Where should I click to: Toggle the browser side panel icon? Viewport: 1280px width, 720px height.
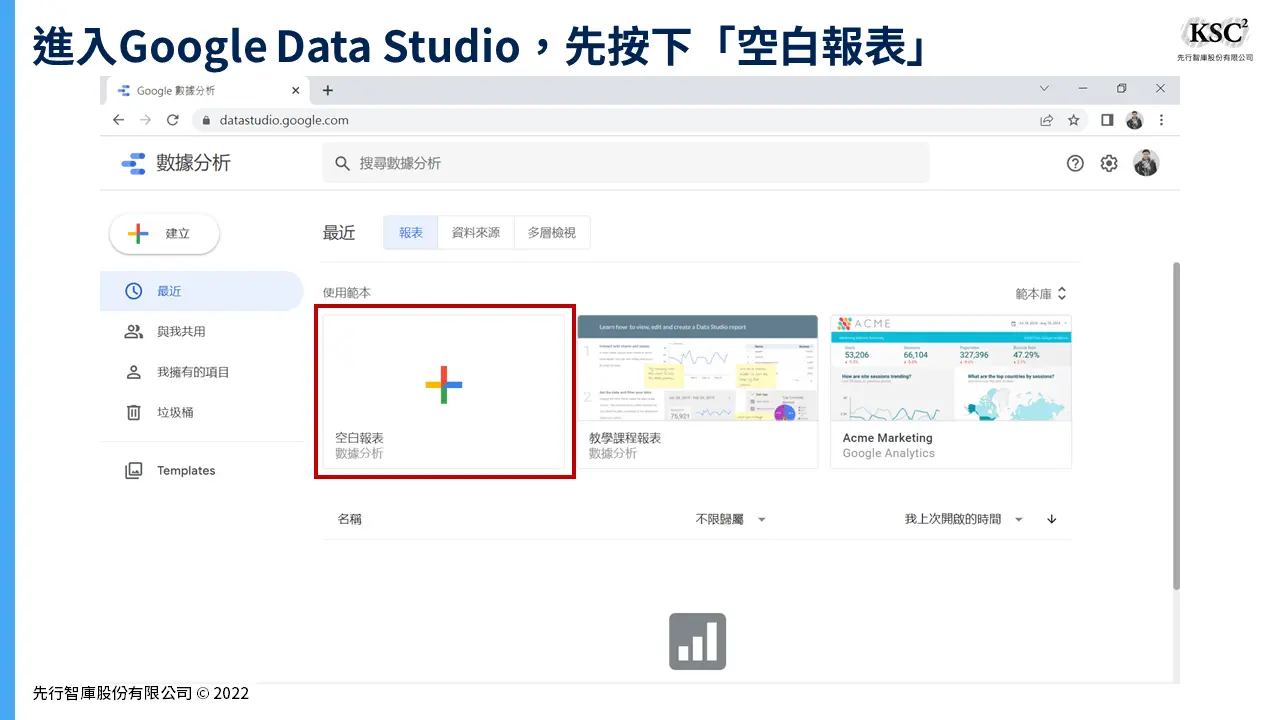(1107, 120)
